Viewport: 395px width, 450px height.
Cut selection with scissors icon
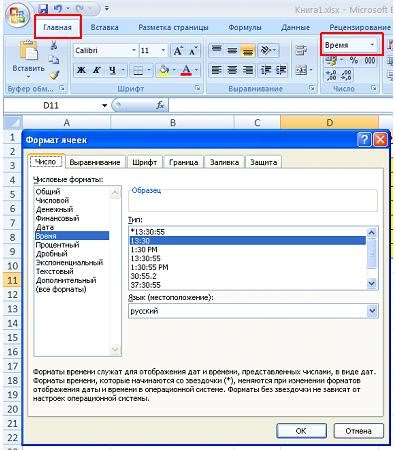[x=54, y=45]
